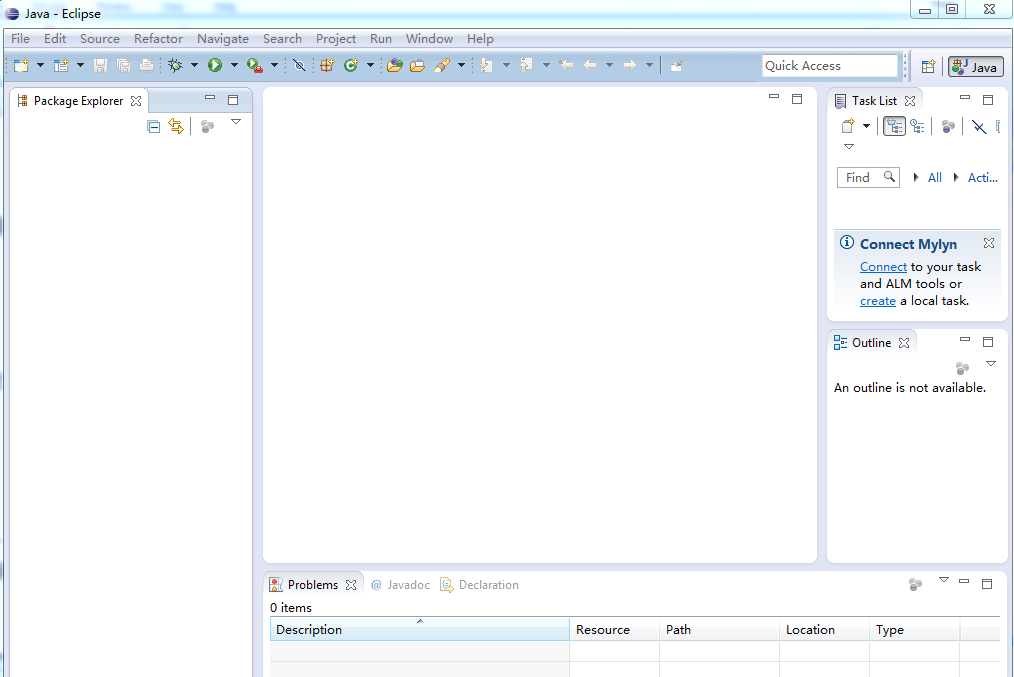Click the Previous Annotation icon
The width and height of the screenshot is (1014, 677).
526,65
